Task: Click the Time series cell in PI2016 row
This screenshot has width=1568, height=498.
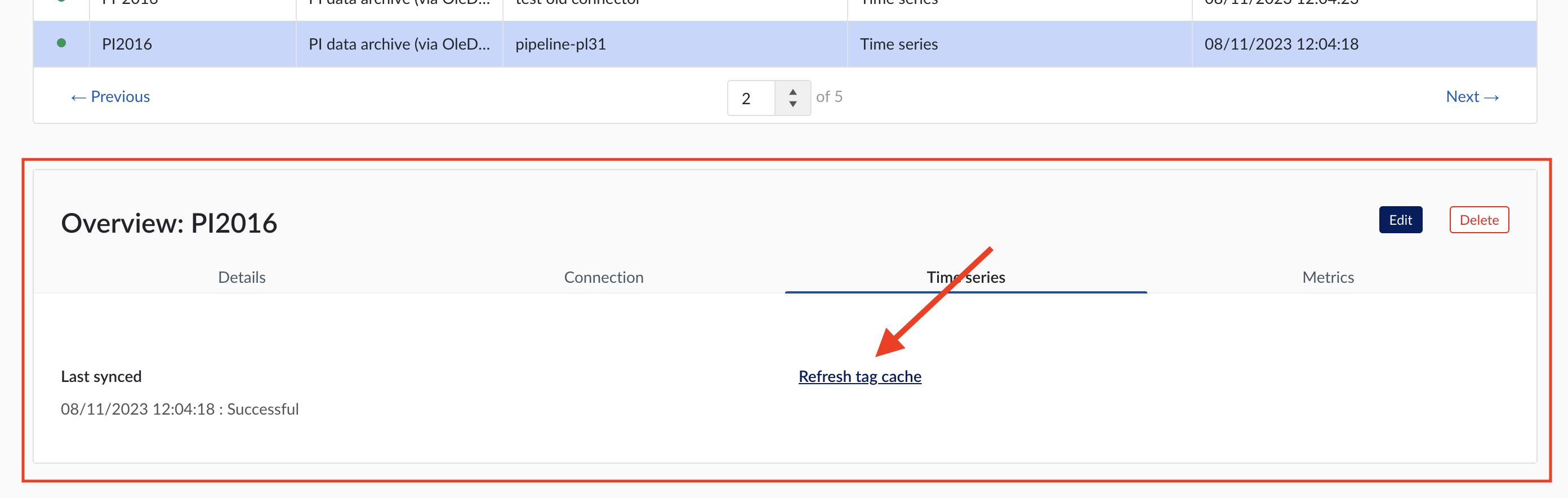Action: 898,45
